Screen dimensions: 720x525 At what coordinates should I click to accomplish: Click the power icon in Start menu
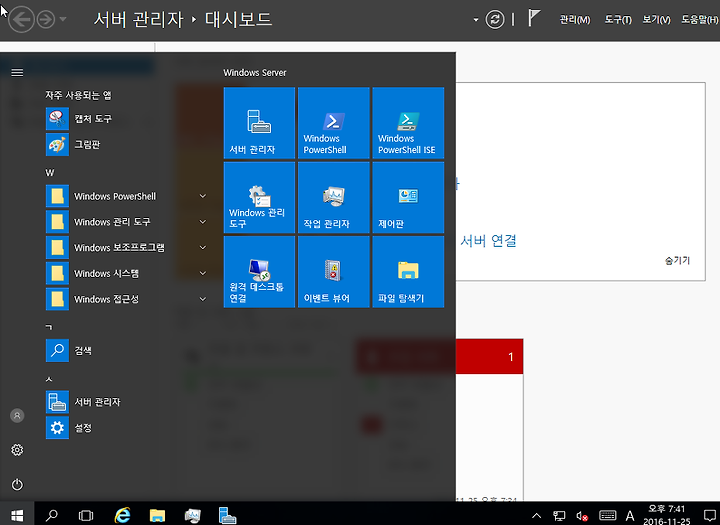[17, 484]
